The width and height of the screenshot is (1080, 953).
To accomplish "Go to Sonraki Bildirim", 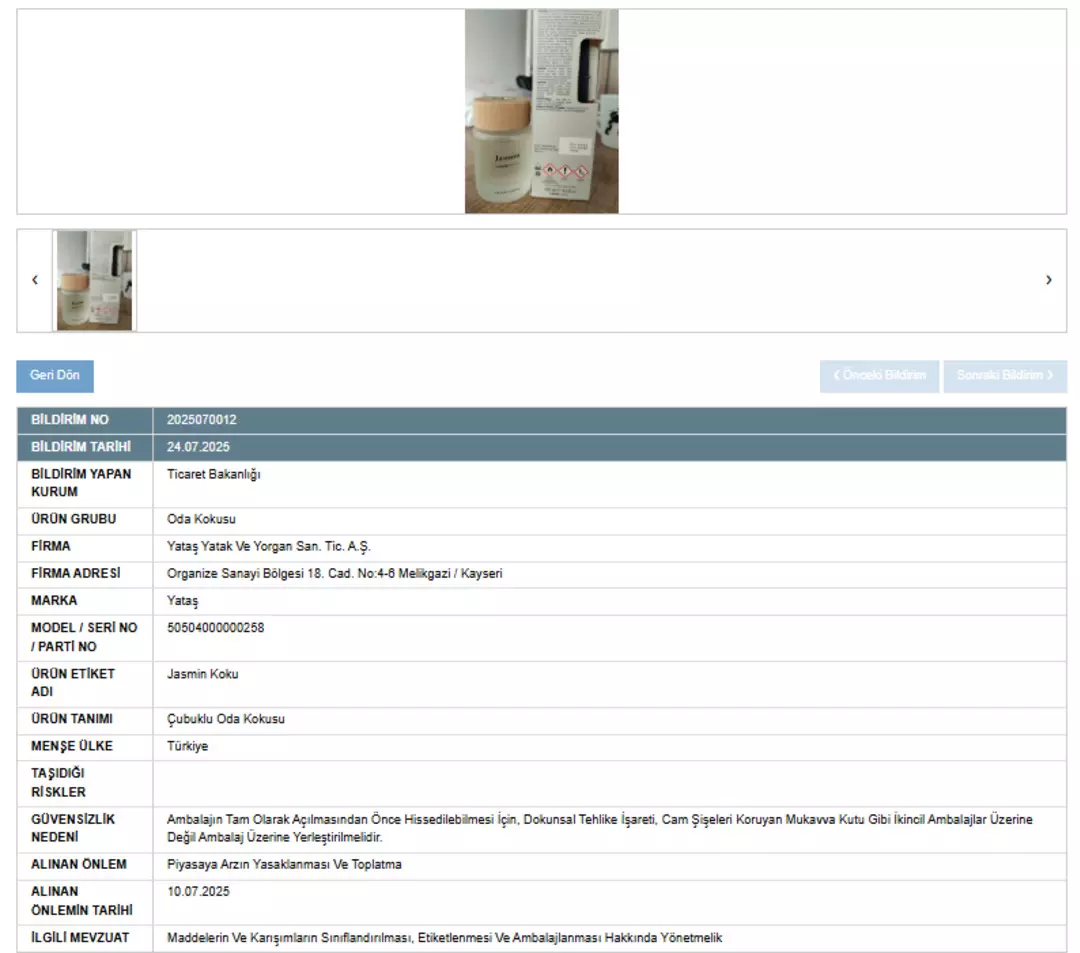I will (1004, 376).
